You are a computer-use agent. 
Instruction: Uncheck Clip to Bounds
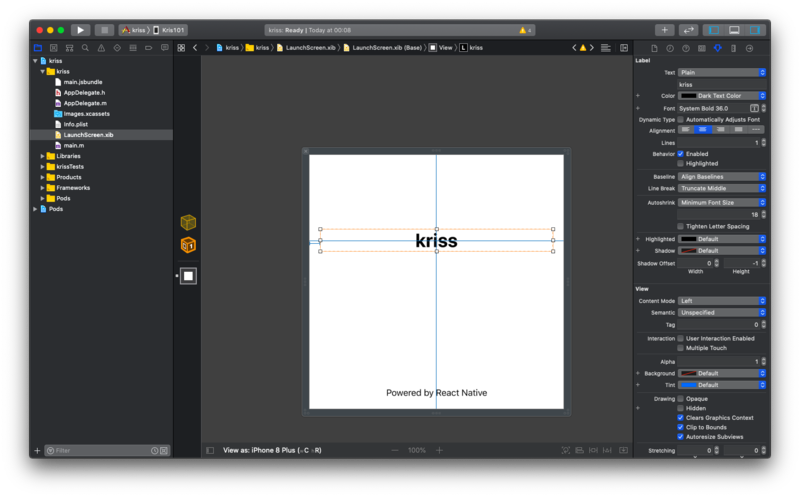click(680, 428)
